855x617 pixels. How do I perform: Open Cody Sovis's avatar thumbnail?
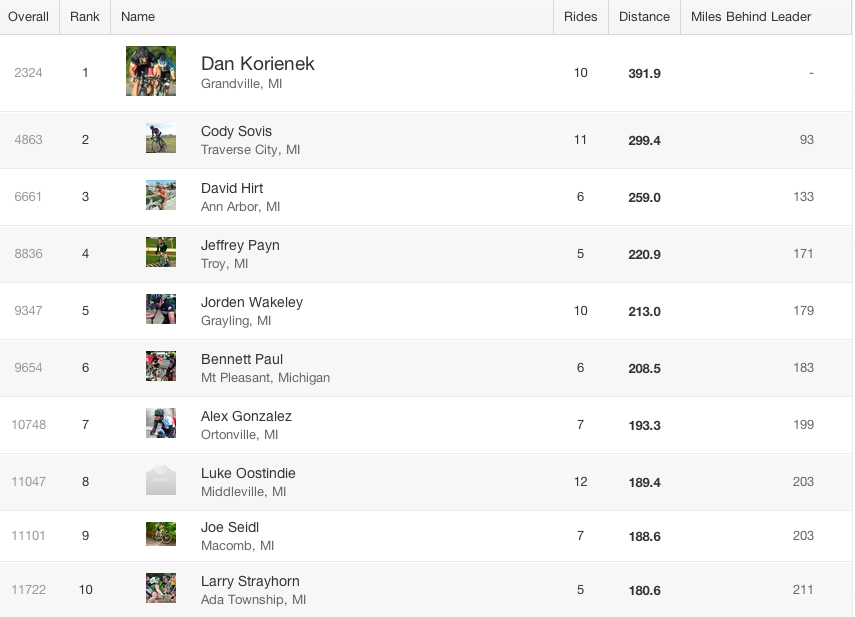pos(161,139)
